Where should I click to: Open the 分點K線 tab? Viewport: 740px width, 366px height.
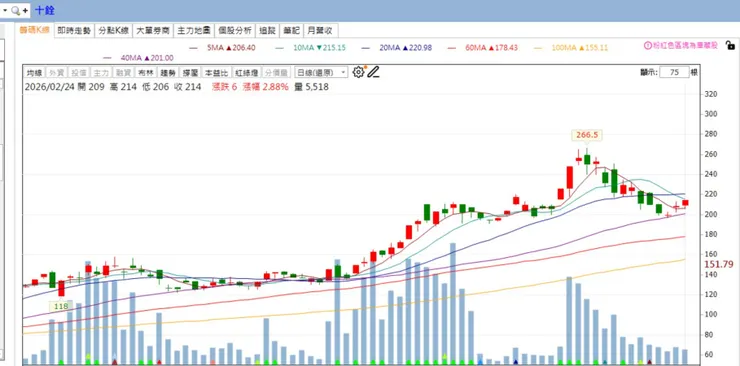pyautogui.click(x=113, y=31)
